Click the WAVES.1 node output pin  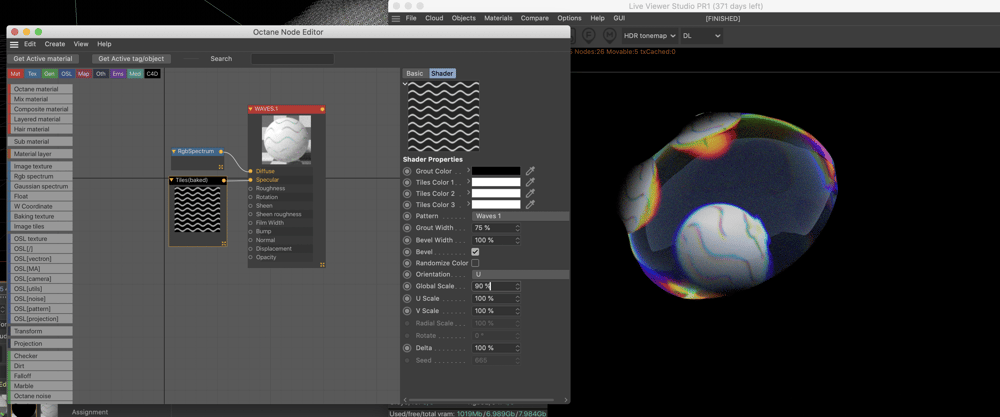coord(322,109)
